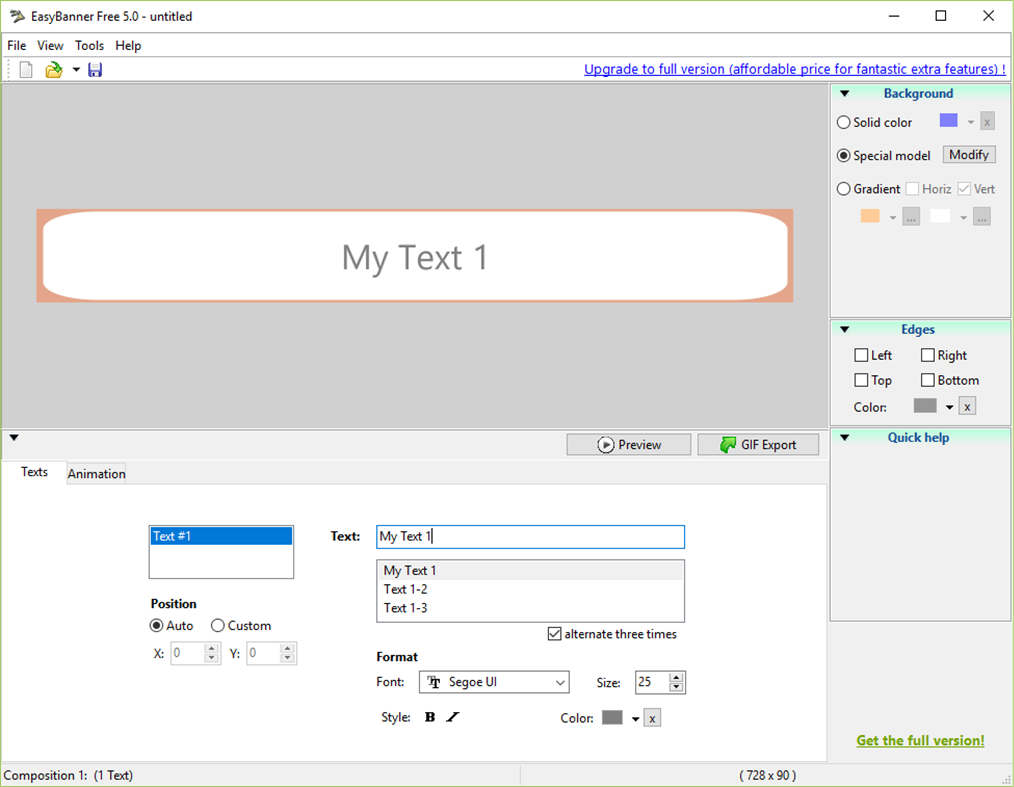The width and height of the screenshot is (1014, 787).
Task: Click the New document toolbar icon
Action: (26, 69)
